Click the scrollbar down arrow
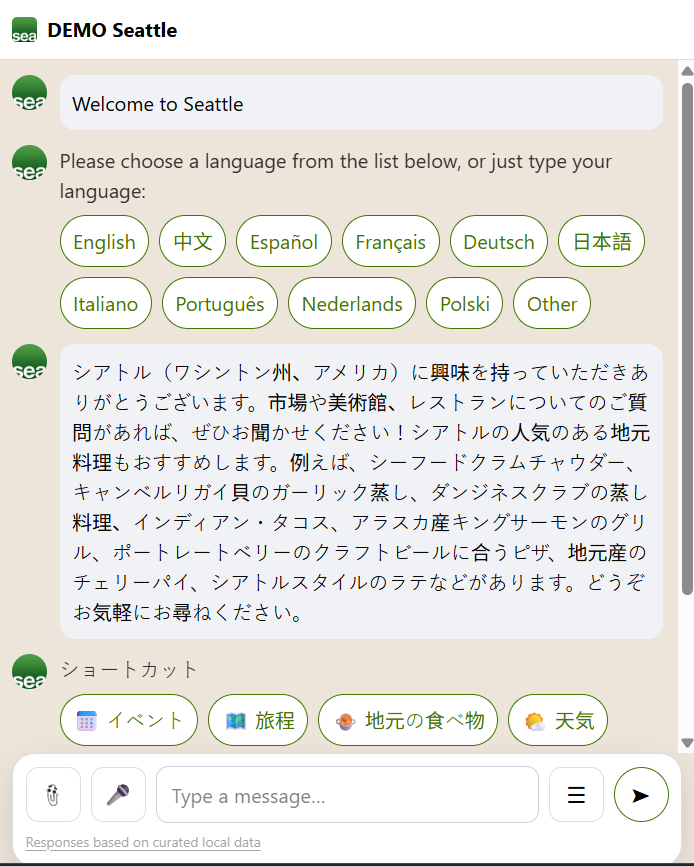 686,743
